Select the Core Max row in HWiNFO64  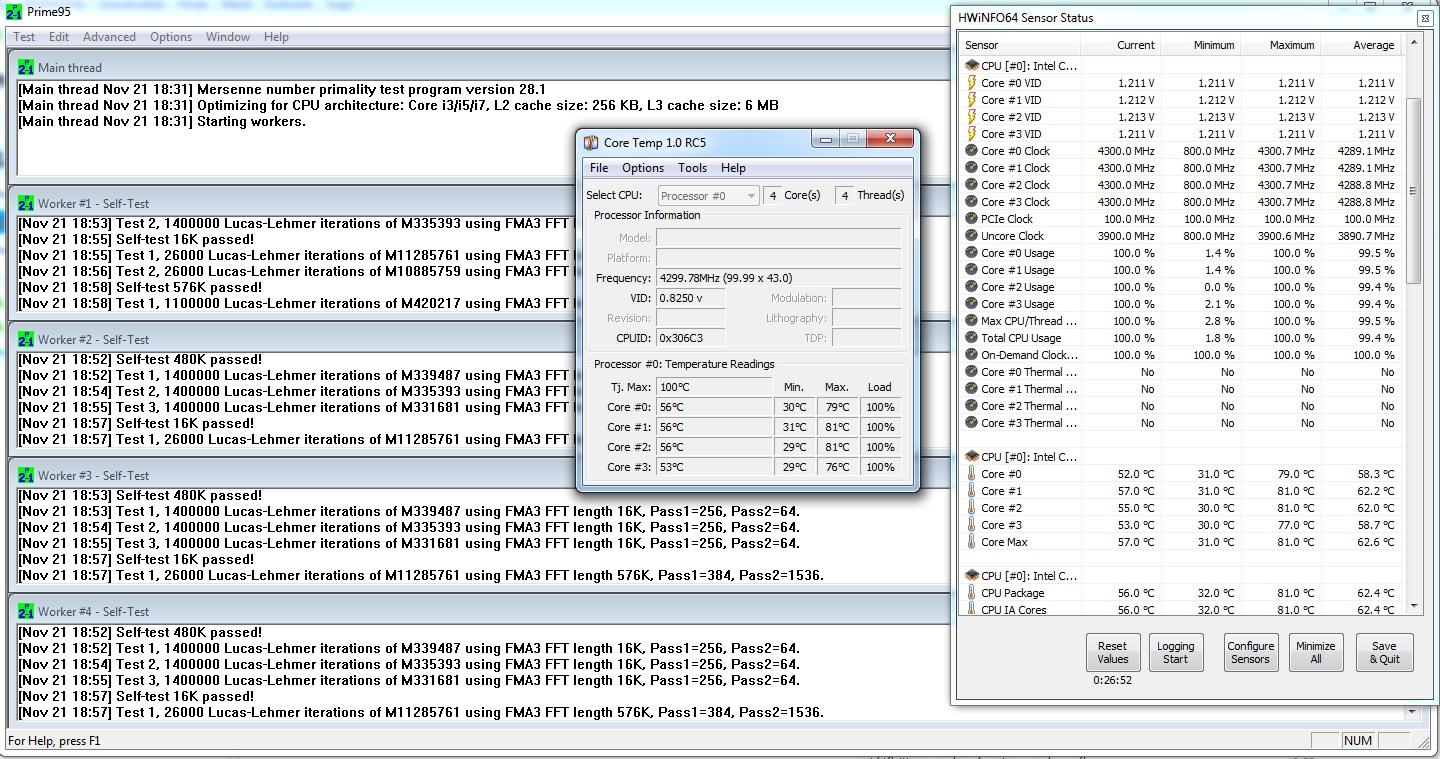pyautogui.click(x=1181, y=542)
